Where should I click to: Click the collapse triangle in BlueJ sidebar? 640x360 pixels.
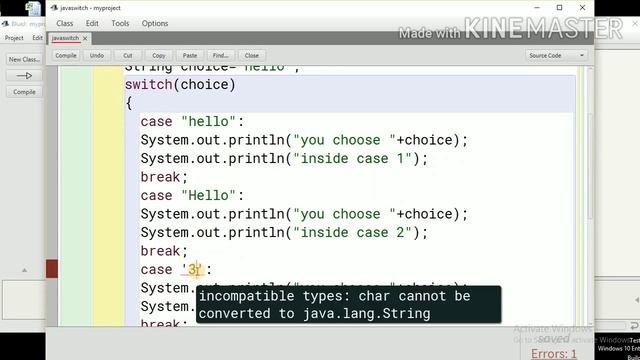24,270
